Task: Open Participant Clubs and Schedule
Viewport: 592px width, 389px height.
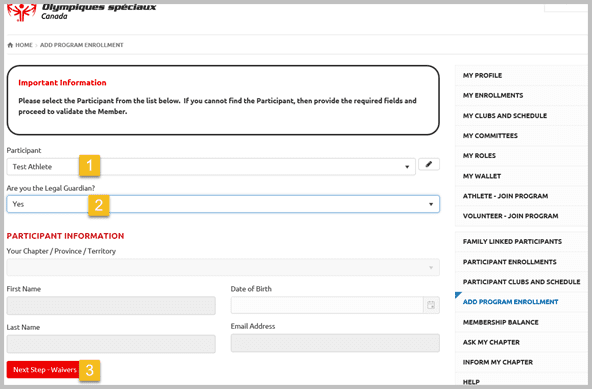Action: point(521,282)
